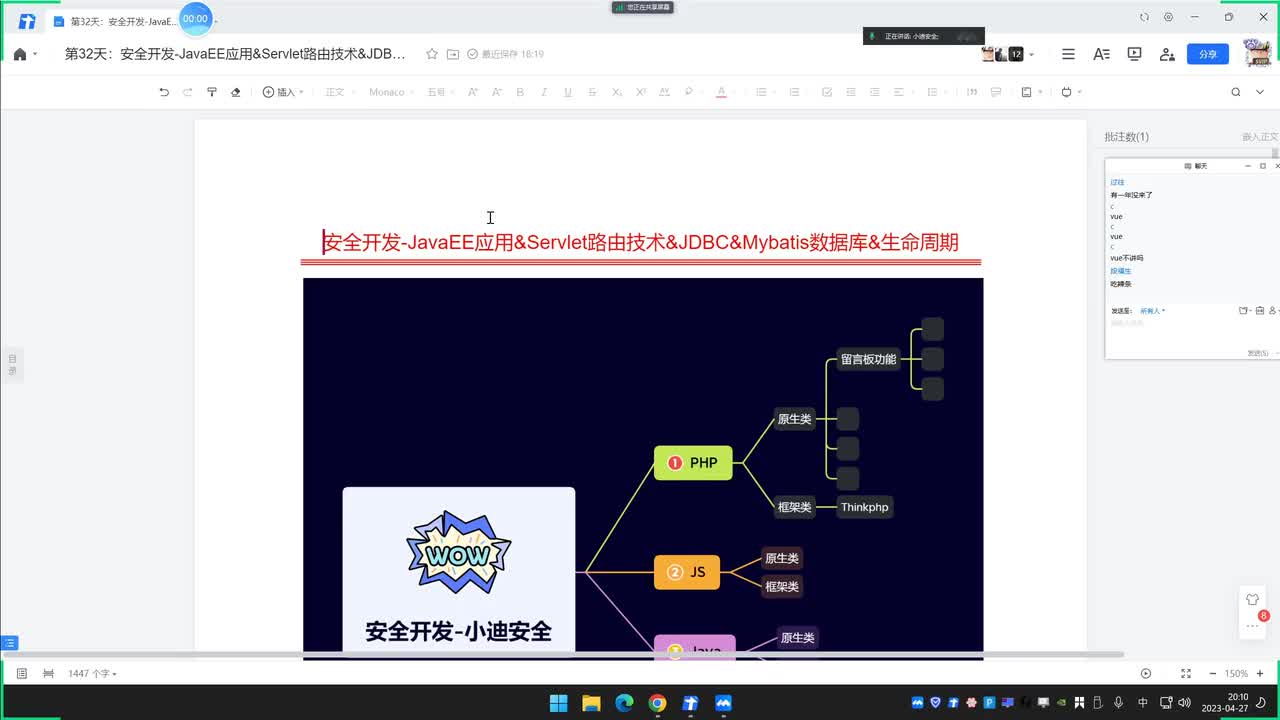Click the PHP node in mind map

point(693,463)
